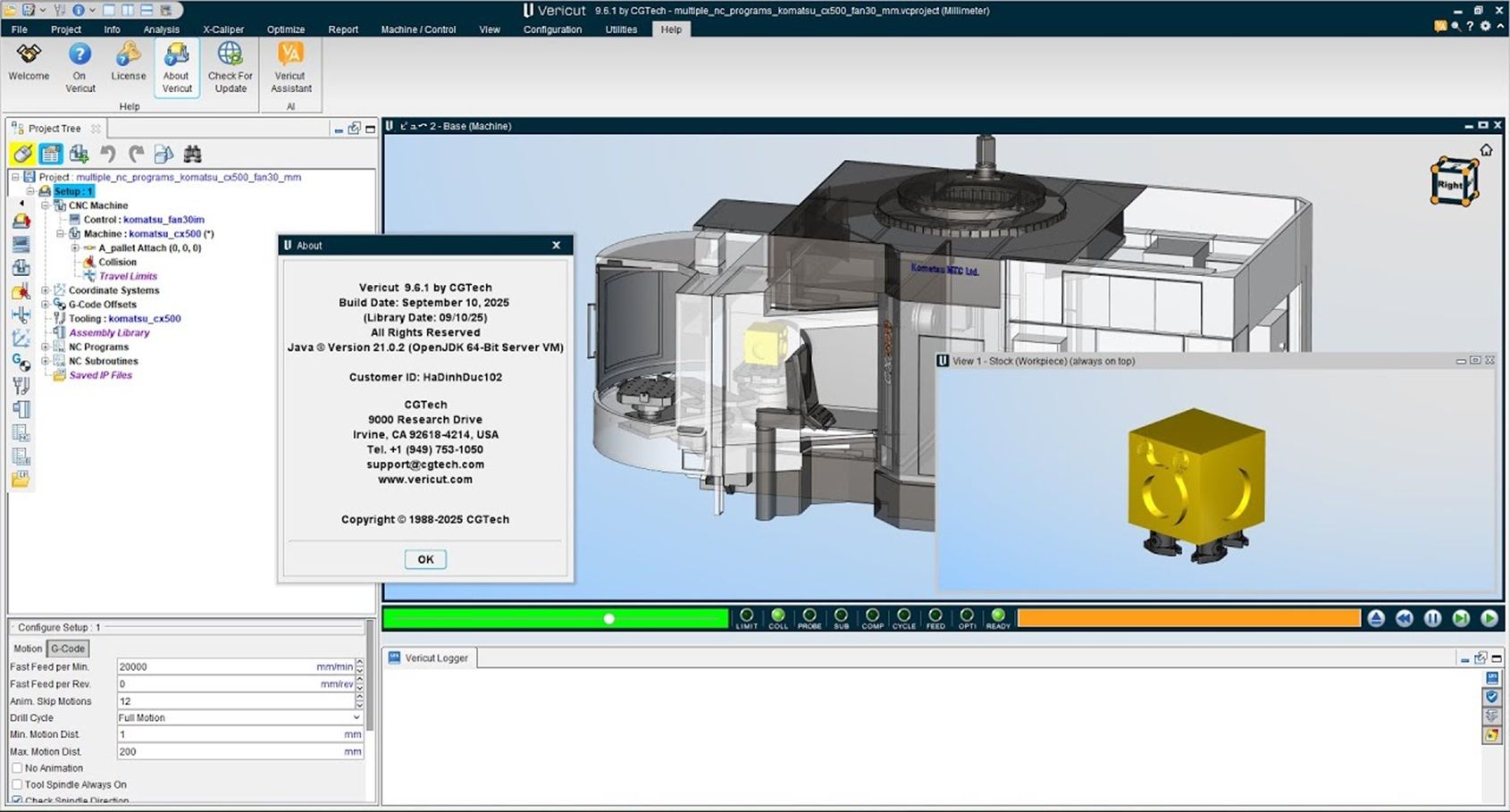Click the G-Code Offsets icon in left sidebar

21,361
